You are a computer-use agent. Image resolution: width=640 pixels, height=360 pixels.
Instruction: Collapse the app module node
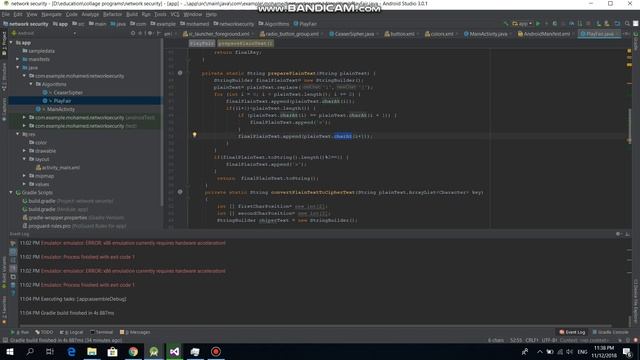[x=11, y=42]
